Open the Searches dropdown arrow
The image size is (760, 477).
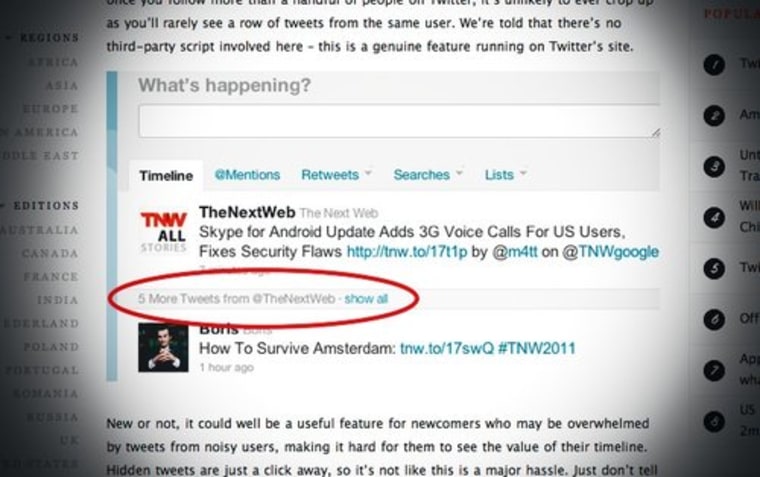[x=459, y=172]
